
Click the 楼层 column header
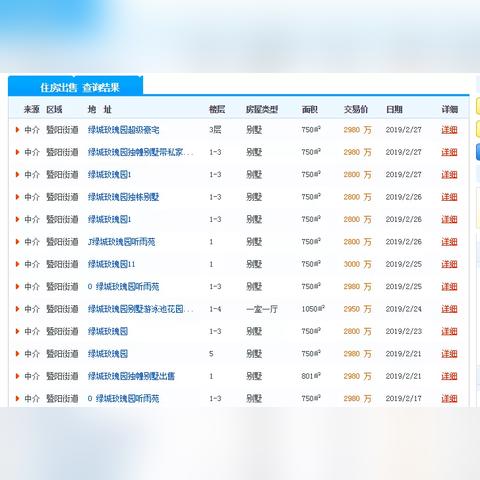point(217,109)
